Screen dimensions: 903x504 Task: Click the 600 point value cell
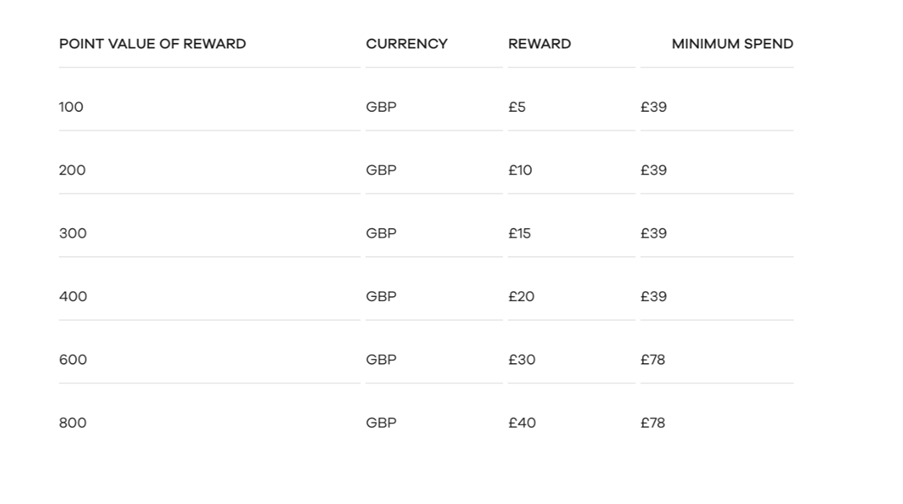[x=72, y=359]
